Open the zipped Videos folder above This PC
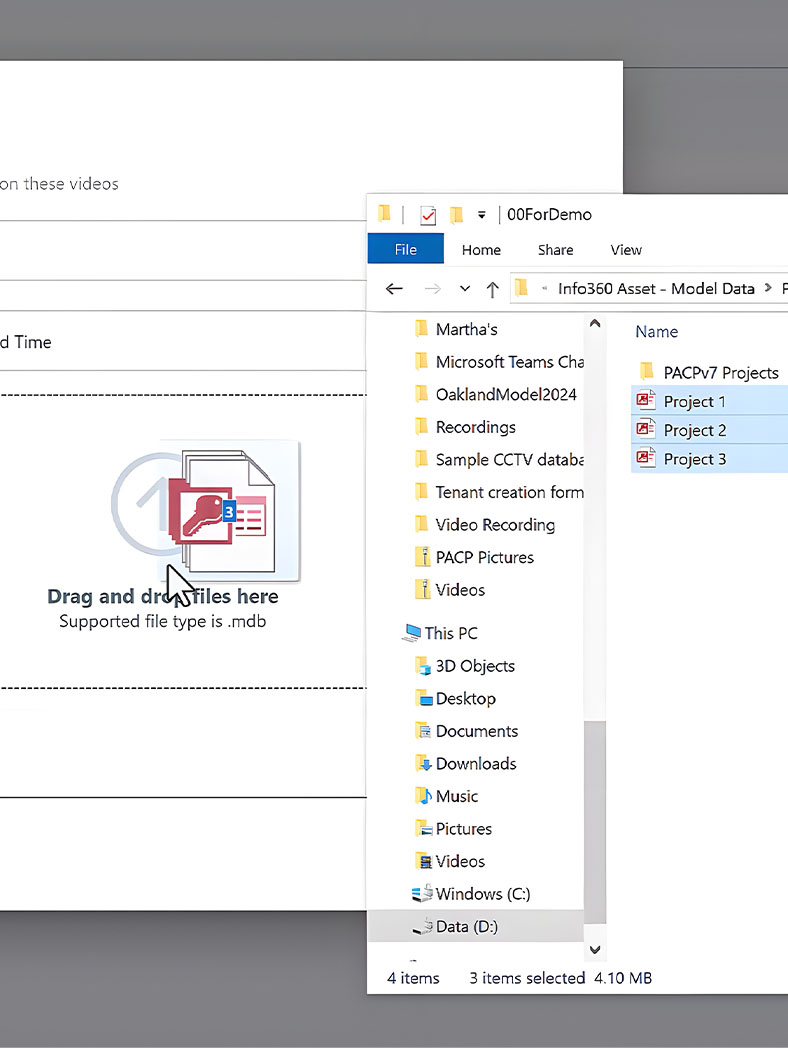The height and width of the screenshot is (1048, 788). coord(460,590)
